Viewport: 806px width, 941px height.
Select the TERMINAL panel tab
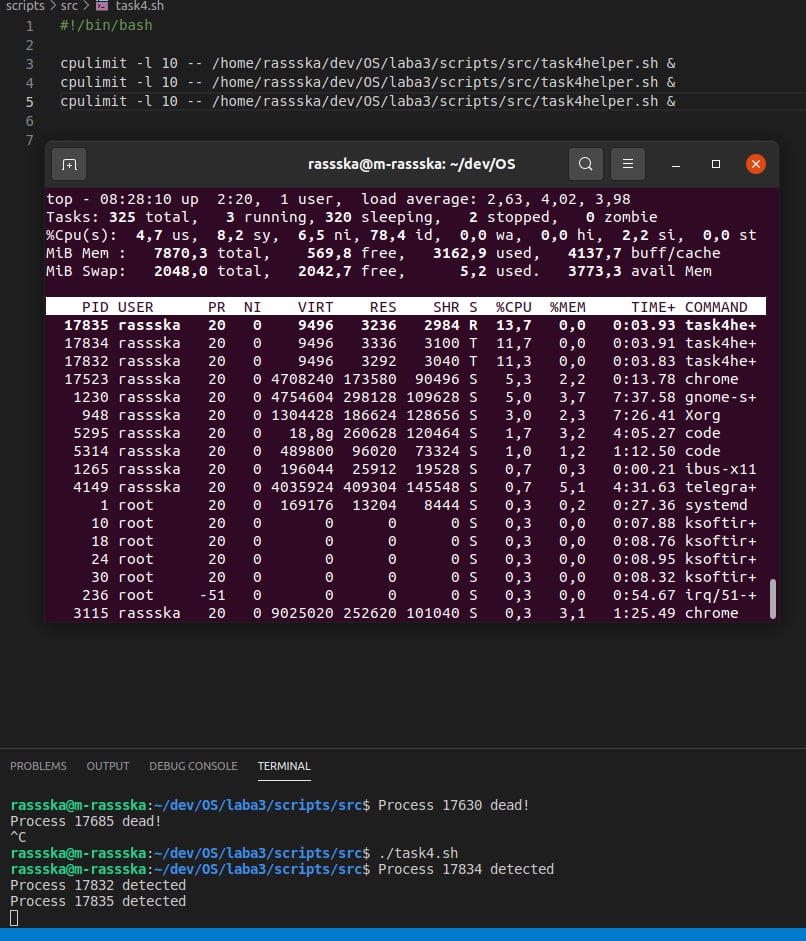click(x=284, y=766)
